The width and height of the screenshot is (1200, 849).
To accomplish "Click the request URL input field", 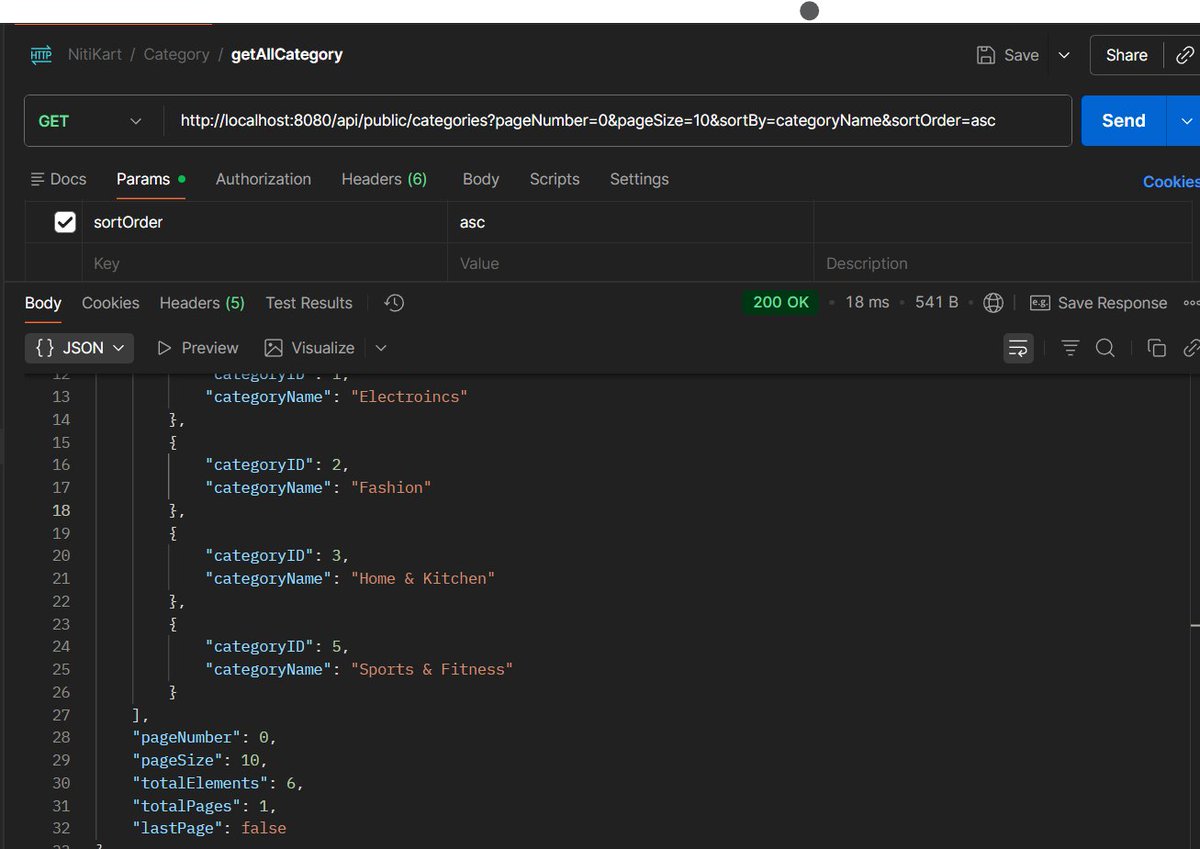I will pyautogui.click(x=616, y=121).
